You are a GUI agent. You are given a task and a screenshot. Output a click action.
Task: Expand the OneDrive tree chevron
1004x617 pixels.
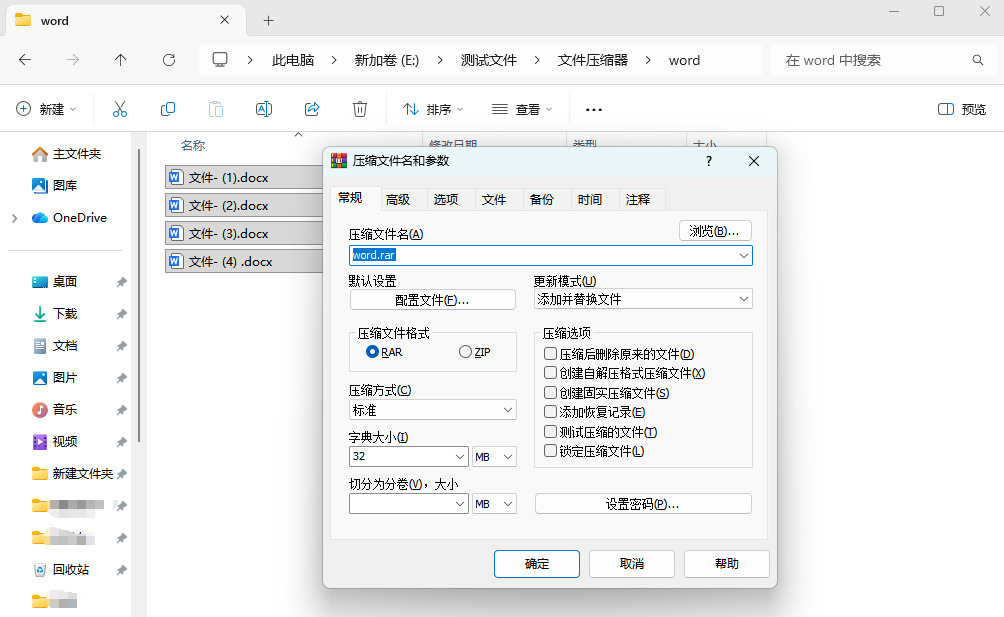15,218
